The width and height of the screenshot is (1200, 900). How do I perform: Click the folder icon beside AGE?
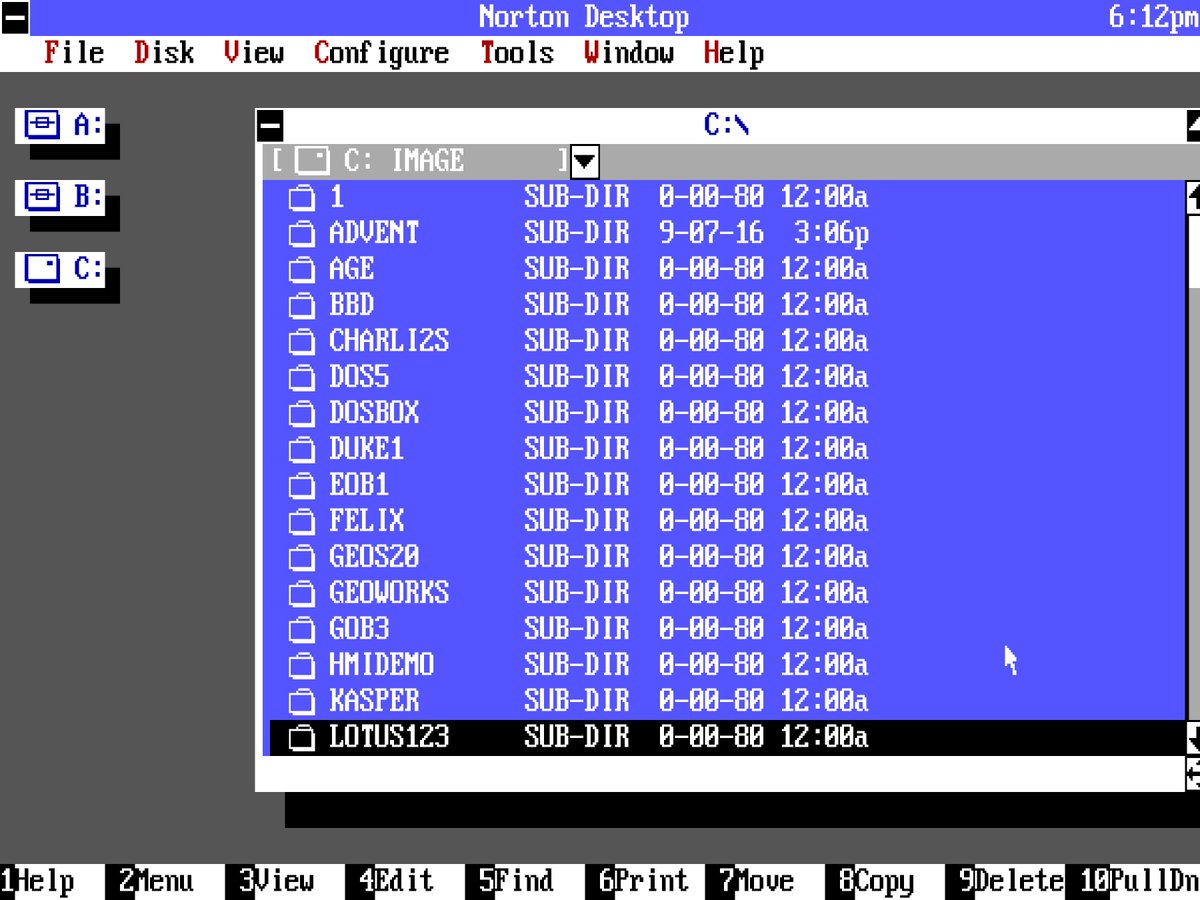coord(301,271)
